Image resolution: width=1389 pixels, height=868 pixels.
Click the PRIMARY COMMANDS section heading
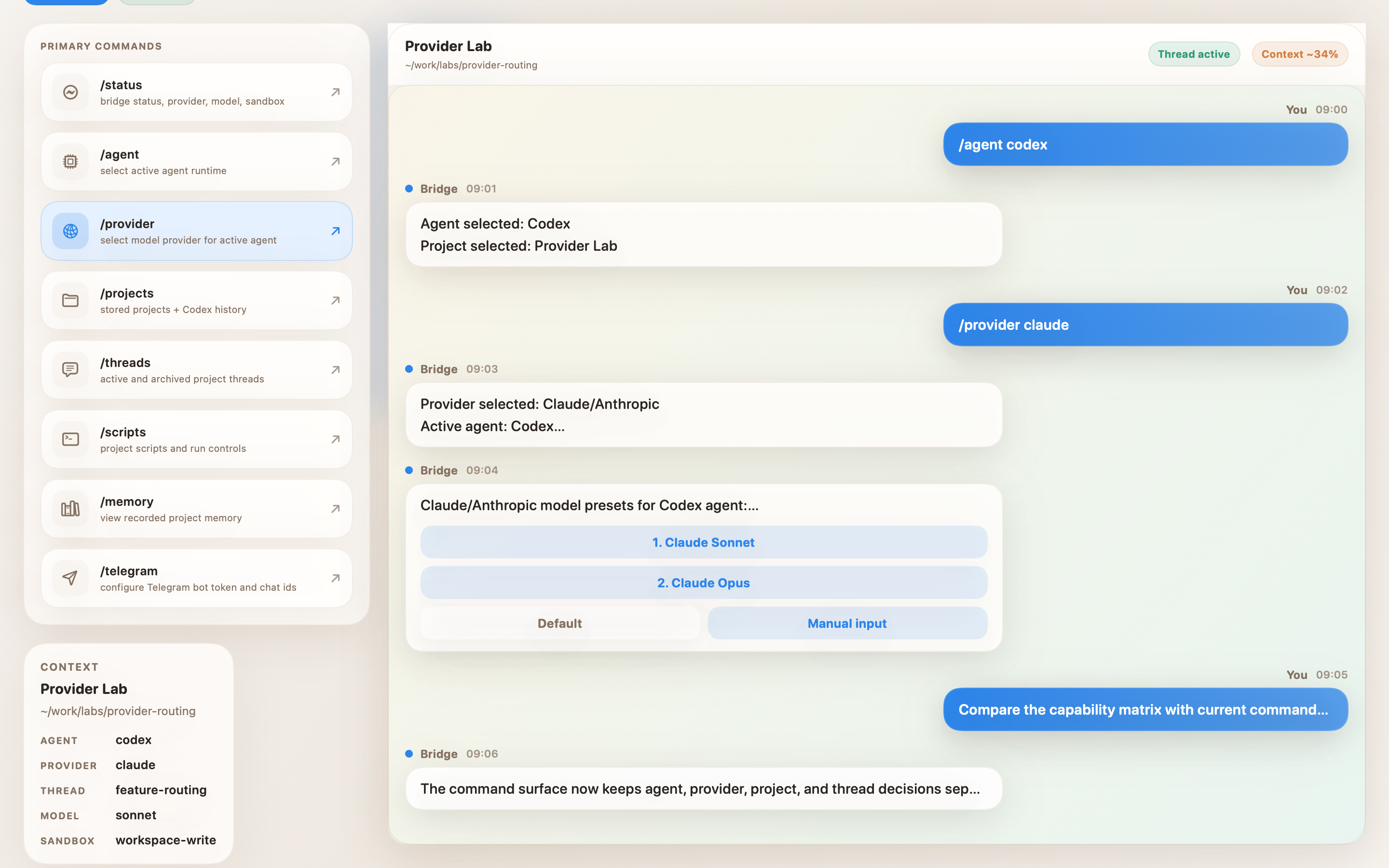coord(101,46)
